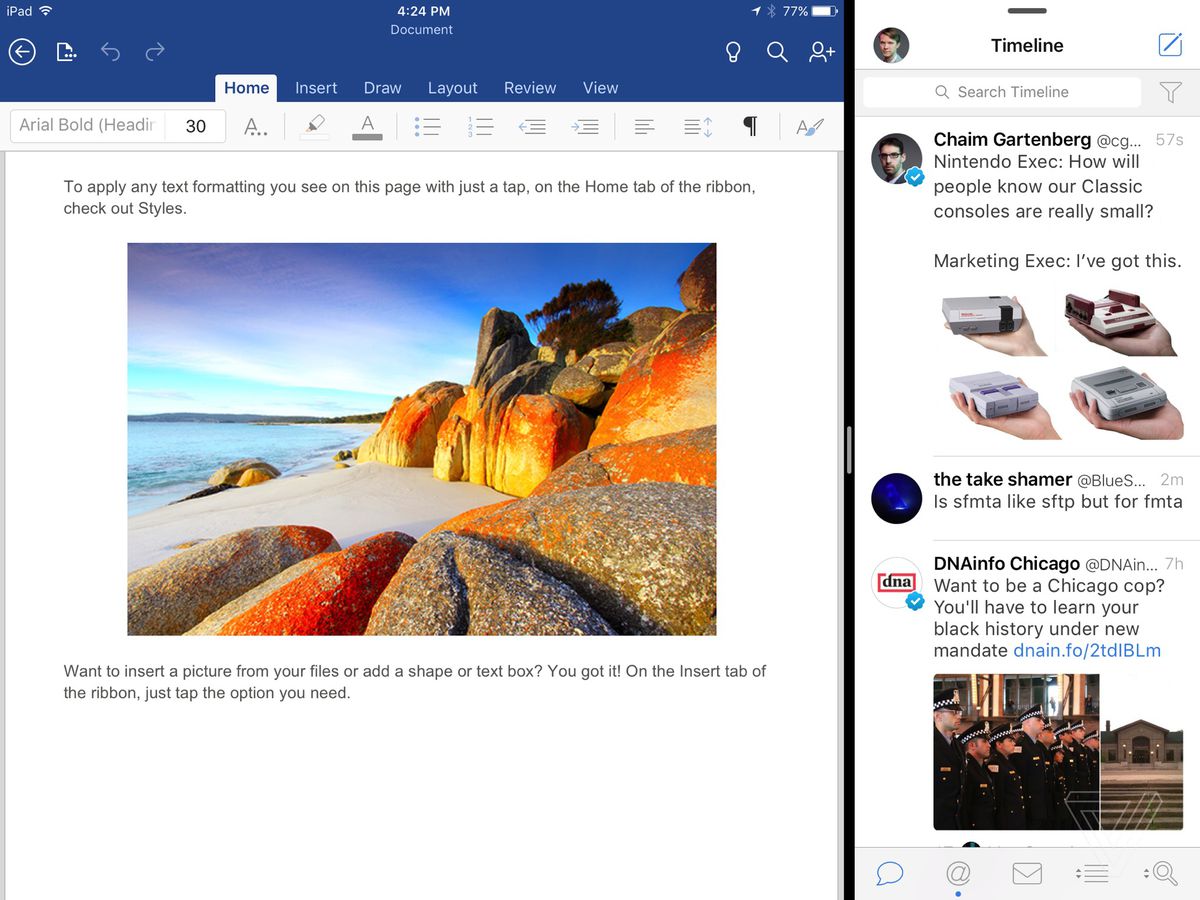Image resolution: width=1200 pixels, height=900 pixels.
Task: Compose a new tweet
Action: (1169, 45)
